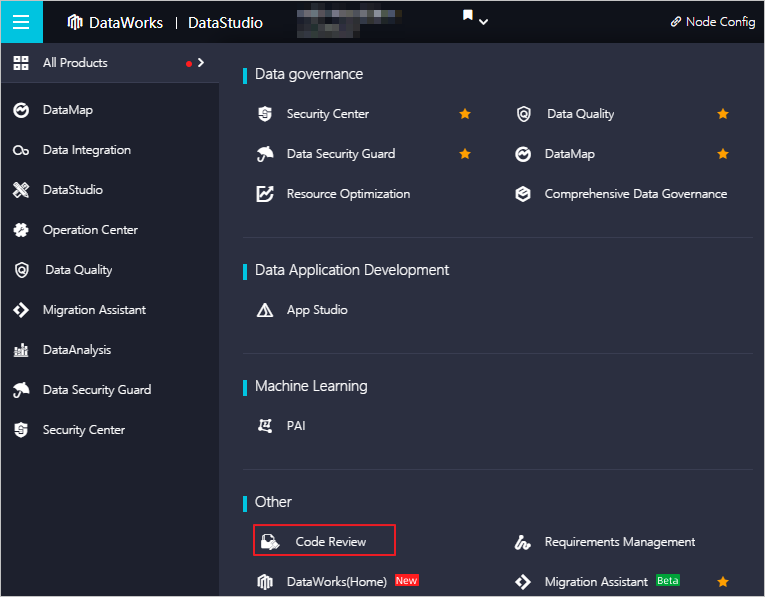Toggle favorite star for Security Center
This screenshot has height=597, width=765.
(465, 114)
